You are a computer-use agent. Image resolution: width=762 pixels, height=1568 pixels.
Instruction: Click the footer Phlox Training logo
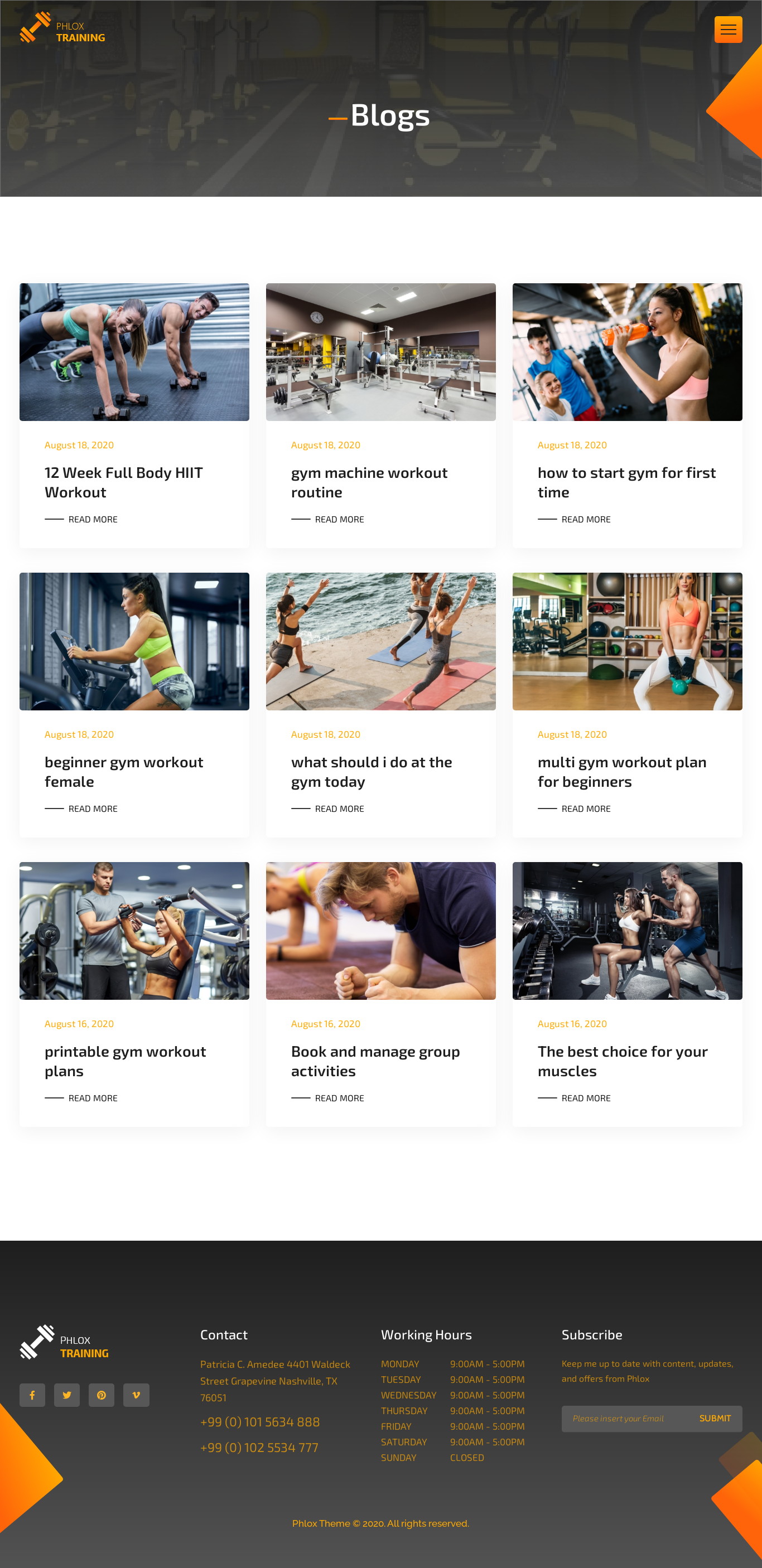(65, 1342)
